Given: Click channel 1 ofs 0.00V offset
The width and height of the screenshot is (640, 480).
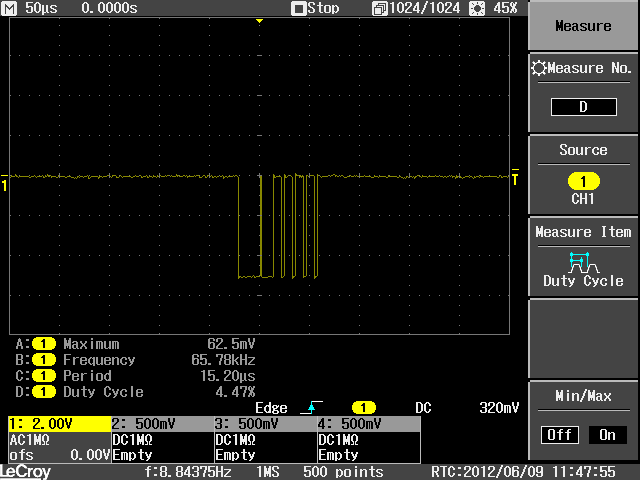Looking at the screenshot, I should [60, 455].
